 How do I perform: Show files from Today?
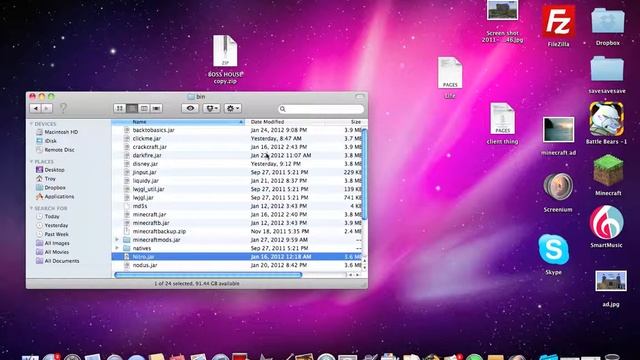tap(48, 216)
